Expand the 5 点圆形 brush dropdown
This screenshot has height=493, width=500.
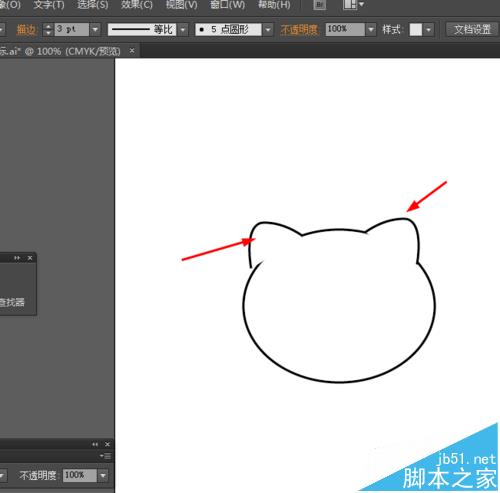268,30
